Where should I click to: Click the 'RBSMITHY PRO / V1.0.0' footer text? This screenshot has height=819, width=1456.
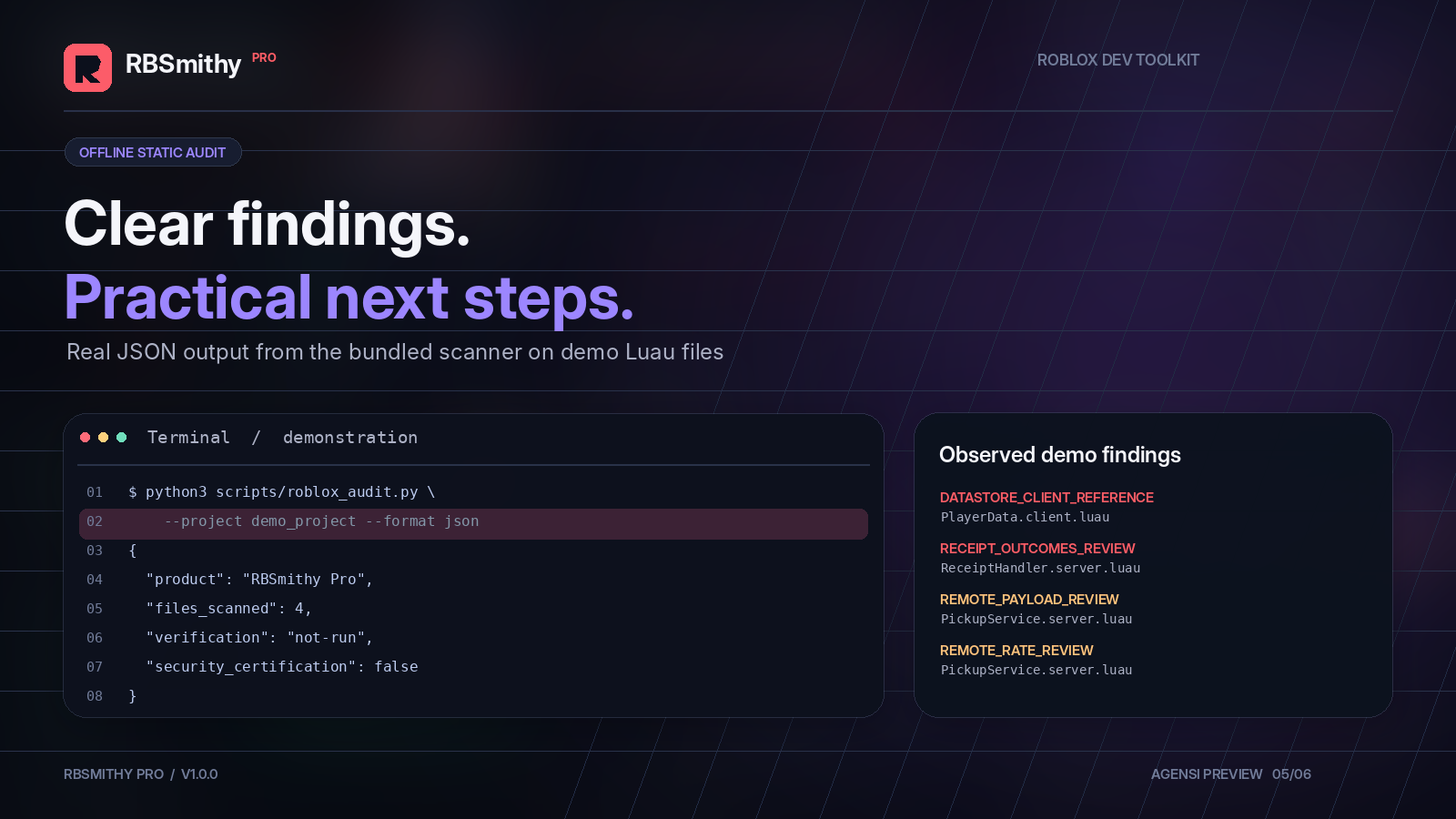point(141,774)
